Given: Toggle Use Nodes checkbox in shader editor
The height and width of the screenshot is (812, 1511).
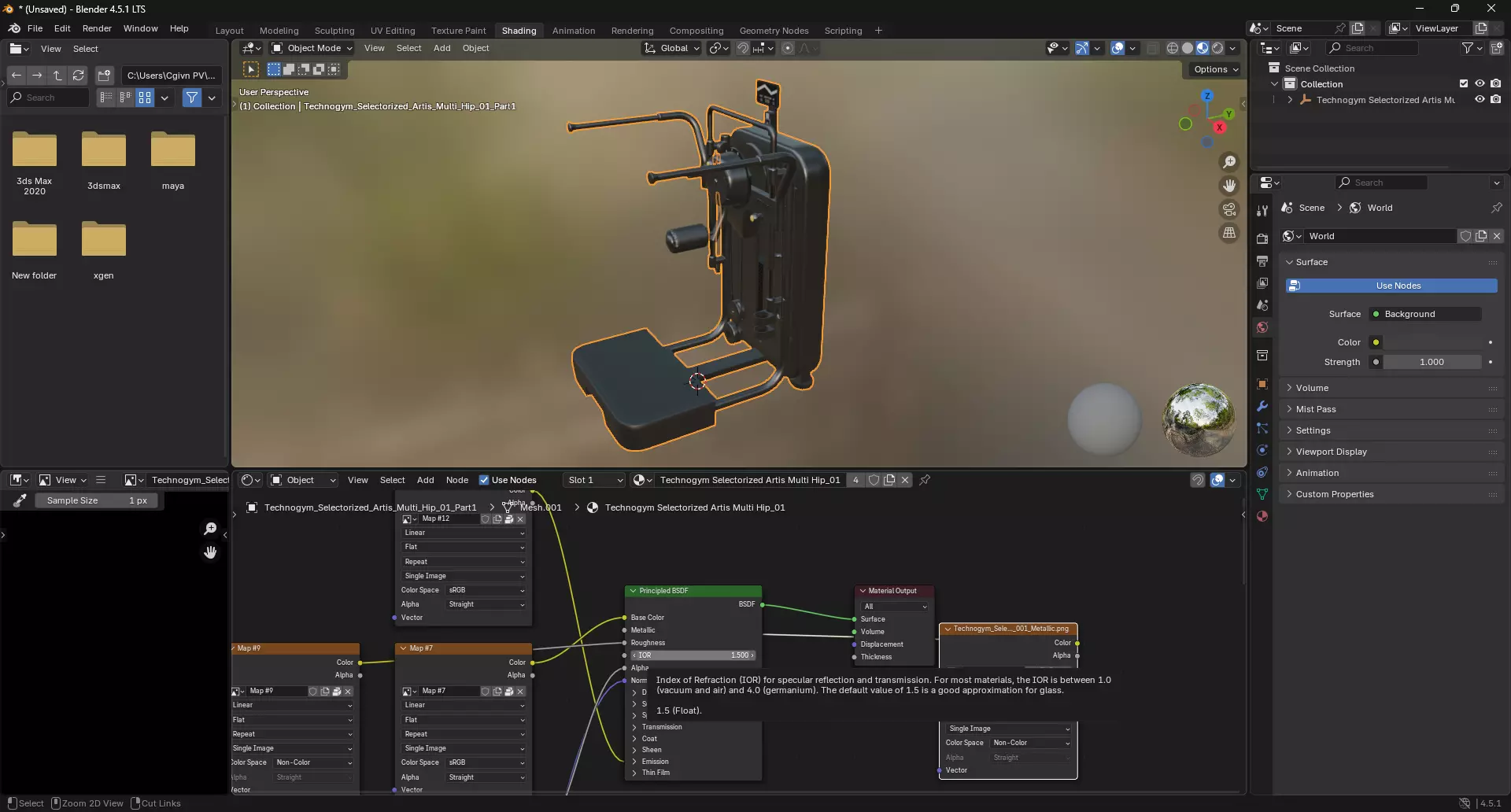Looking at the screenshot, I should [484, 480].
